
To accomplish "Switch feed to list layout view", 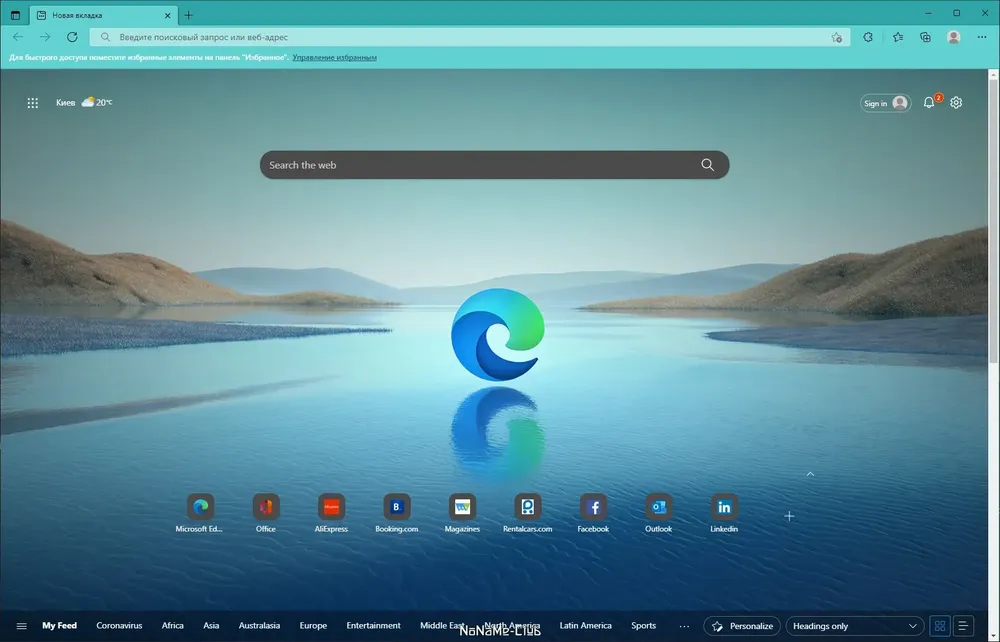I will [x=964, y=626].
